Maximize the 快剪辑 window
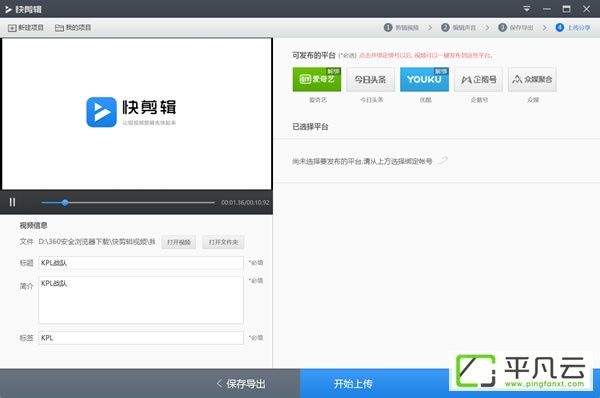This screenshot has width=600, height=398. pyautogui.click(x=567, y=9)
